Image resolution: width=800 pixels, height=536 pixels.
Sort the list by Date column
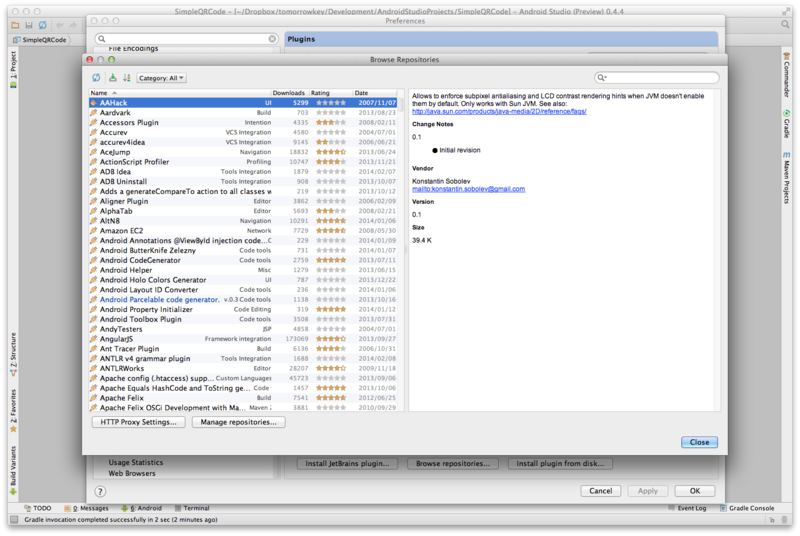(x=375, y=93)
